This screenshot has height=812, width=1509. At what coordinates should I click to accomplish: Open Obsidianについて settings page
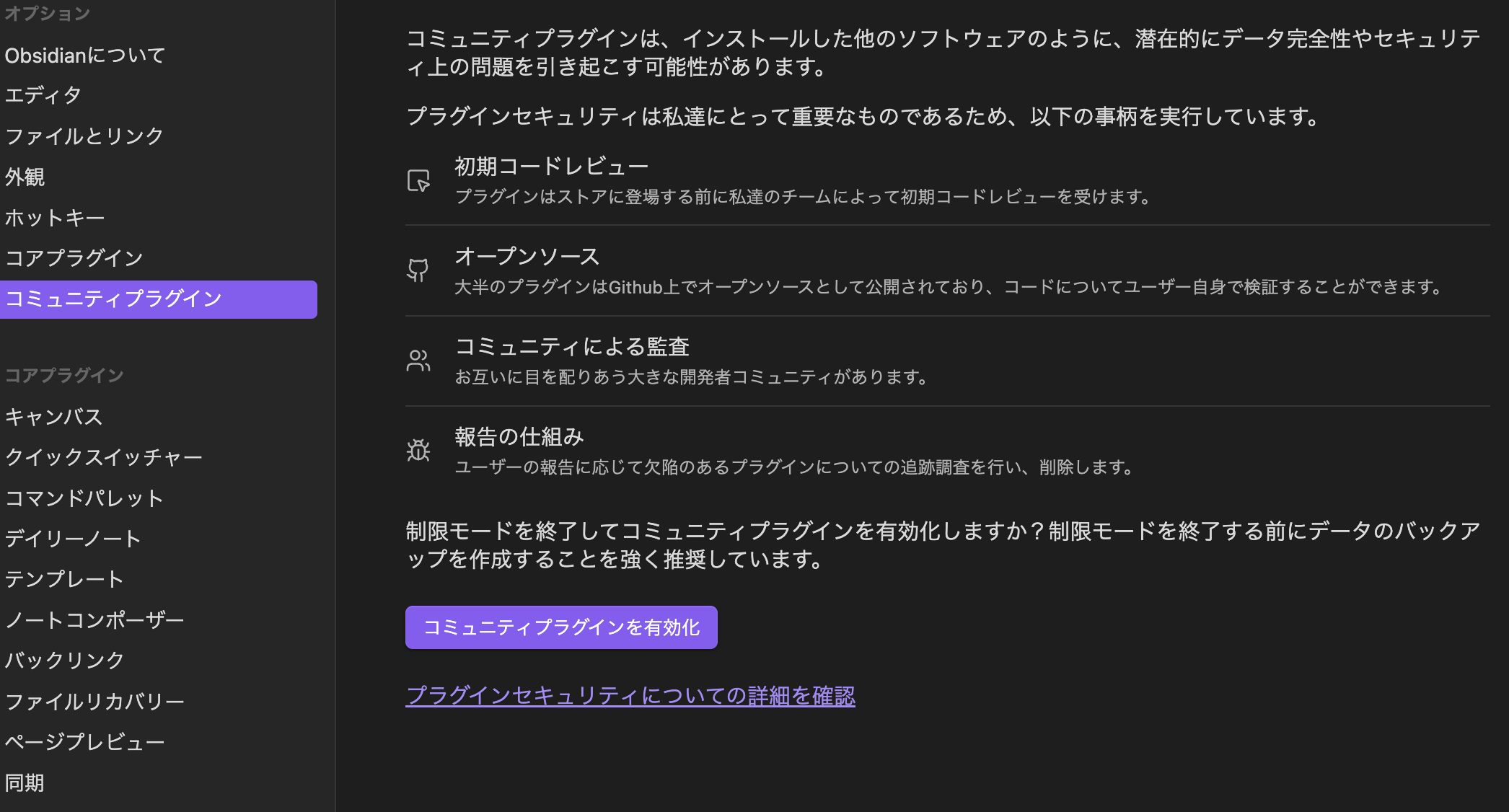click(x=84, y=53)
